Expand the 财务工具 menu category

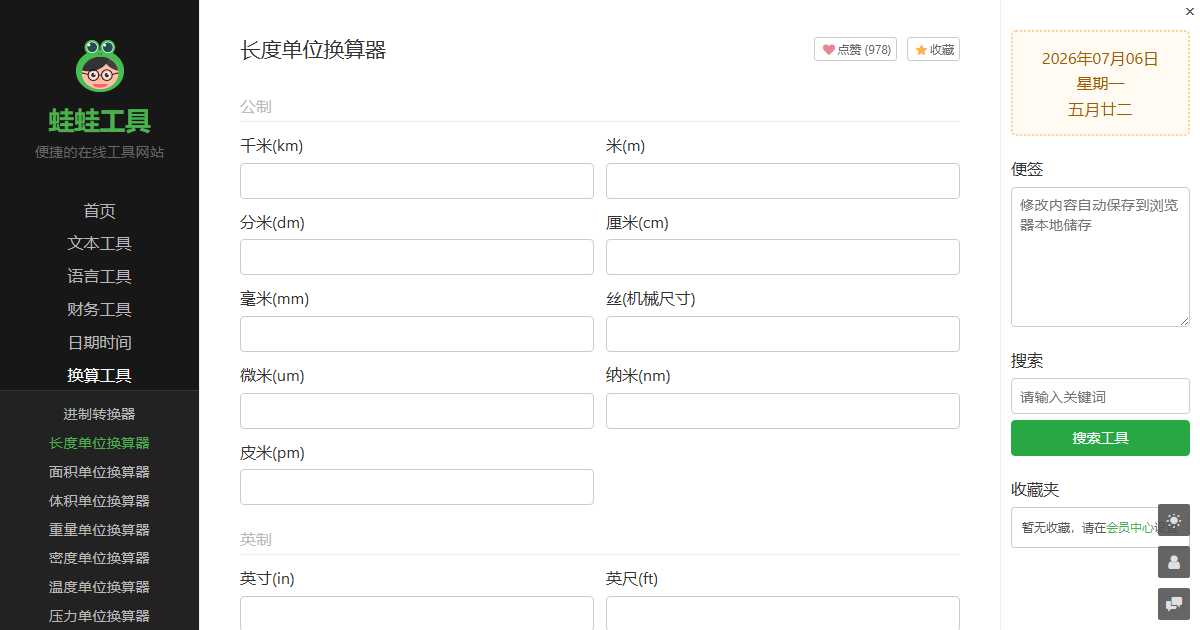(99, 310)
